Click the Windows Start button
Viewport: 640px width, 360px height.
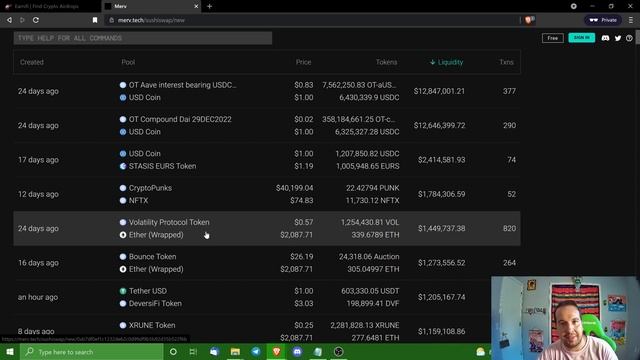(10, 352)
